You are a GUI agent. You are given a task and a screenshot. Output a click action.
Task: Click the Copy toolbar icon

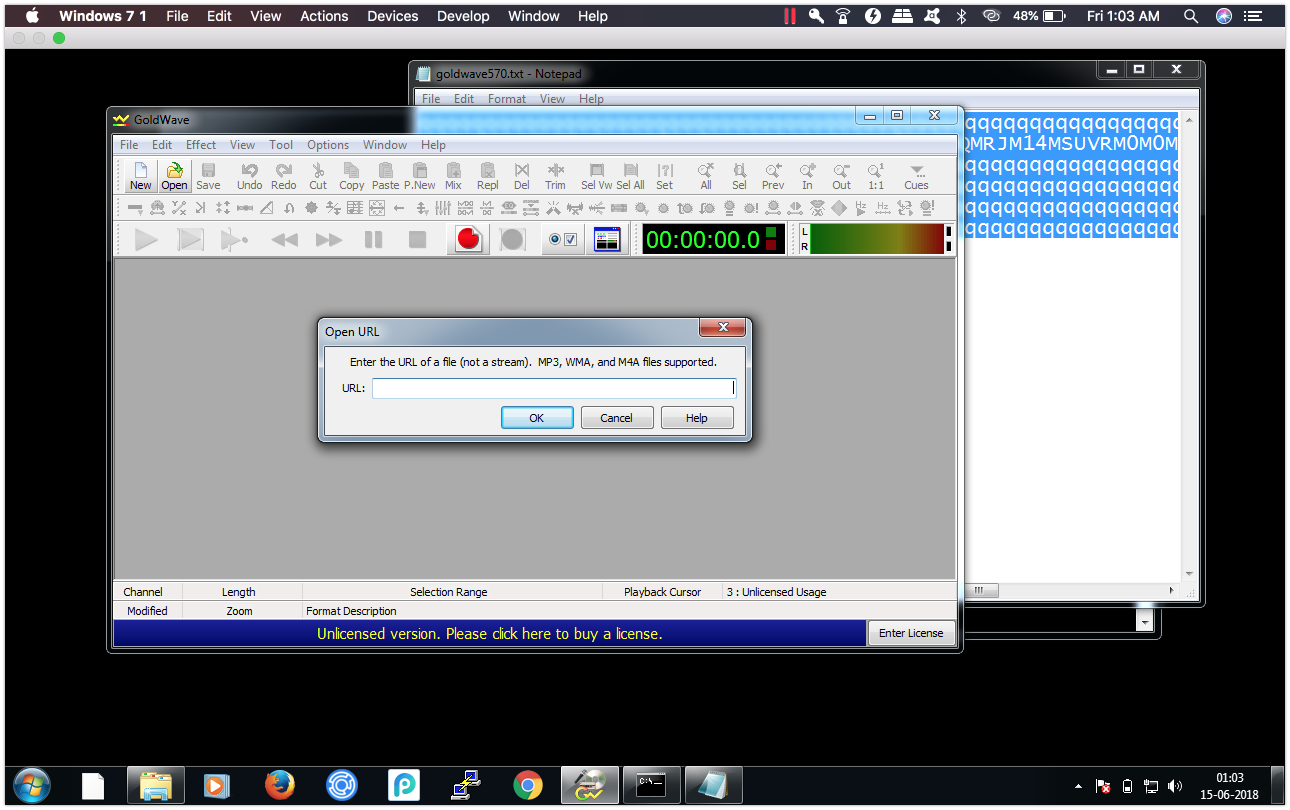click(x=351, y=176)
